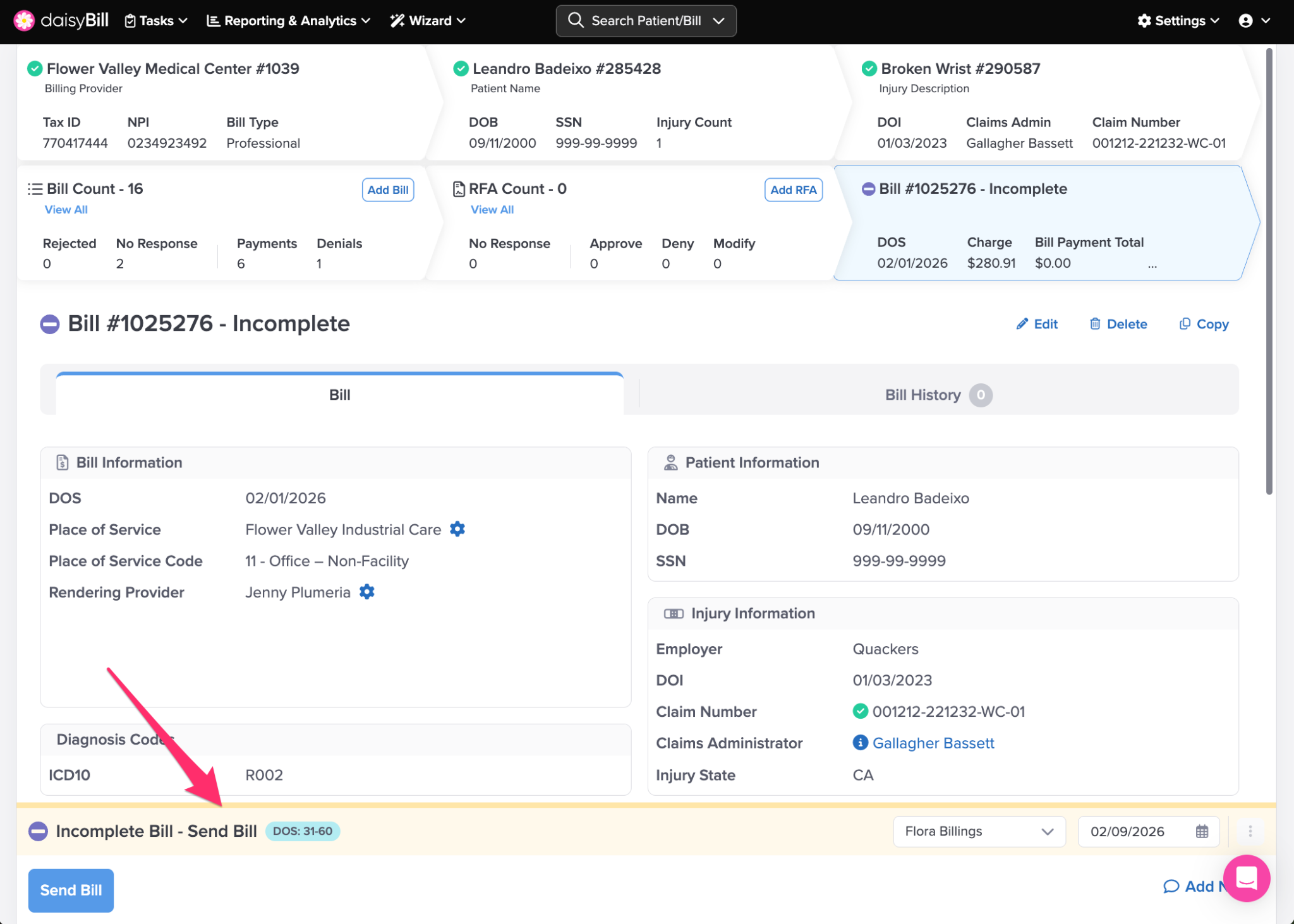
Task: Open the intercom chat bubble icon
Action: 1246,878
